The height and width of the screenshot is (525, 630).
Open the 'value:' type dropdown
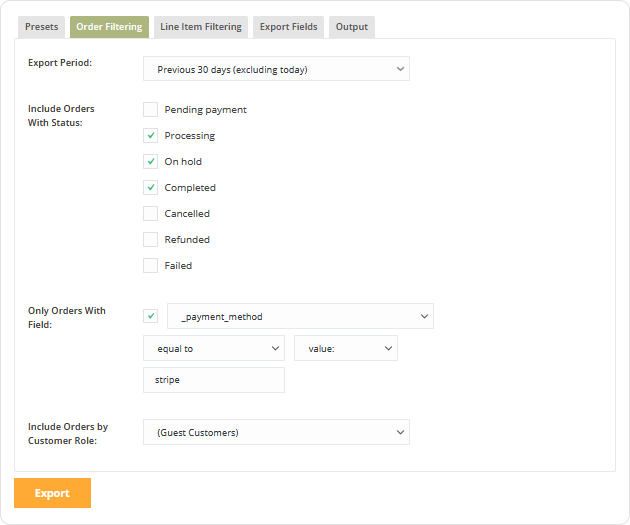pos(346,348)
